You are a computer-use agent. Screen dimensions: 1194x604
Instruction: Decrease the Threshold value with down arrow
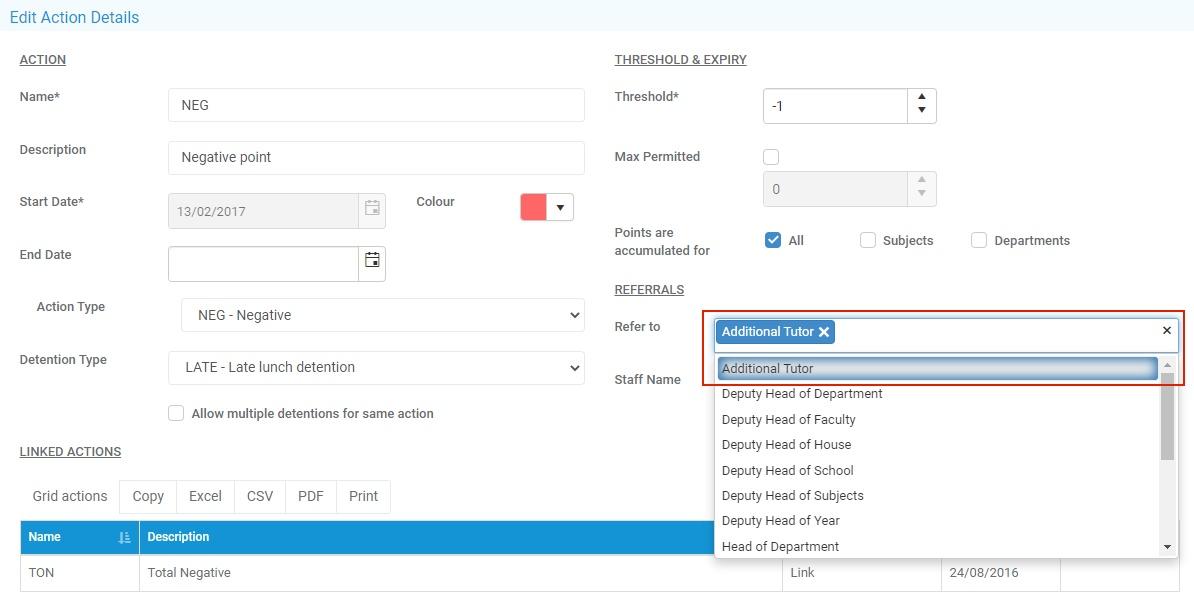pos(921,112)
